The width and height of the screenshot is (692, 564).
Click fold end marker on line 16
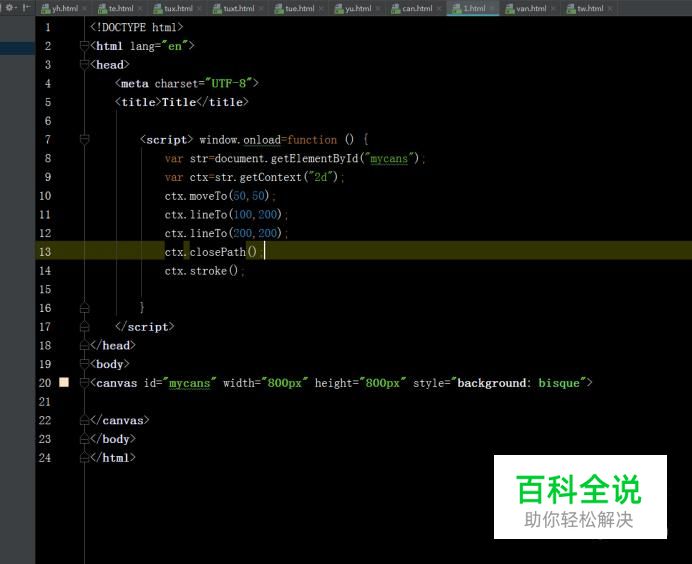84,308
